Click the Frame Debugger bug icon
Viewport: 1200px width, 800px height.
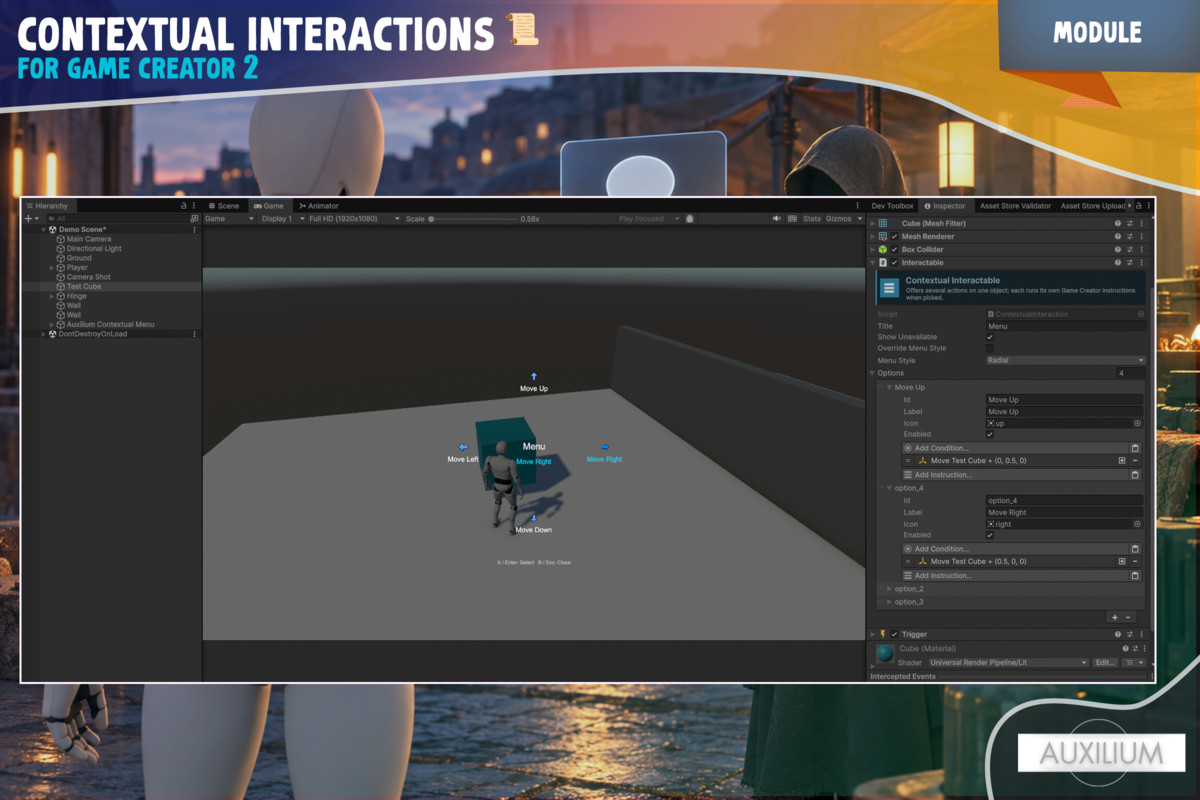click(690, 219)
